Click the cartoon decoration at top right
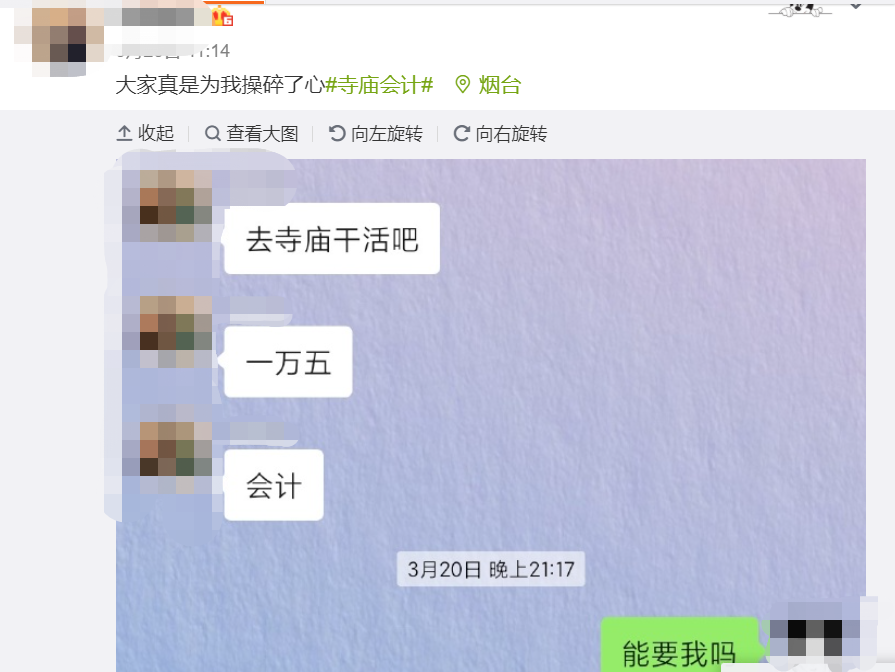This screenshot has width=895, height=672. coord(800,9)
